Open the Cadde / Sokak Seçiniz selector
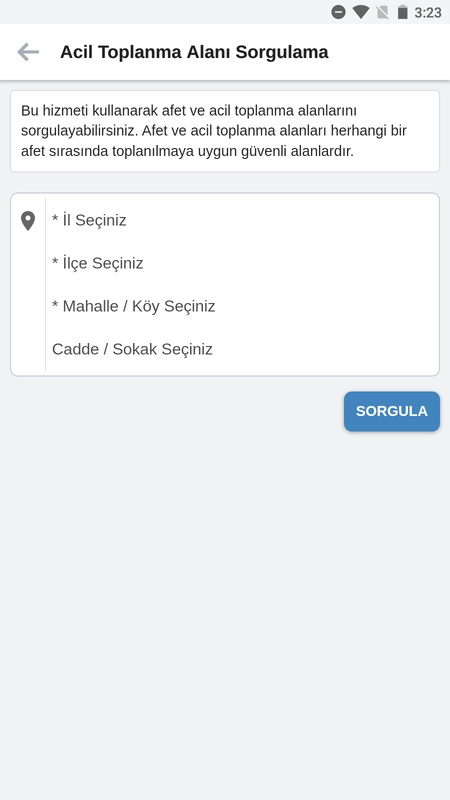 click(x=242, y=349)
